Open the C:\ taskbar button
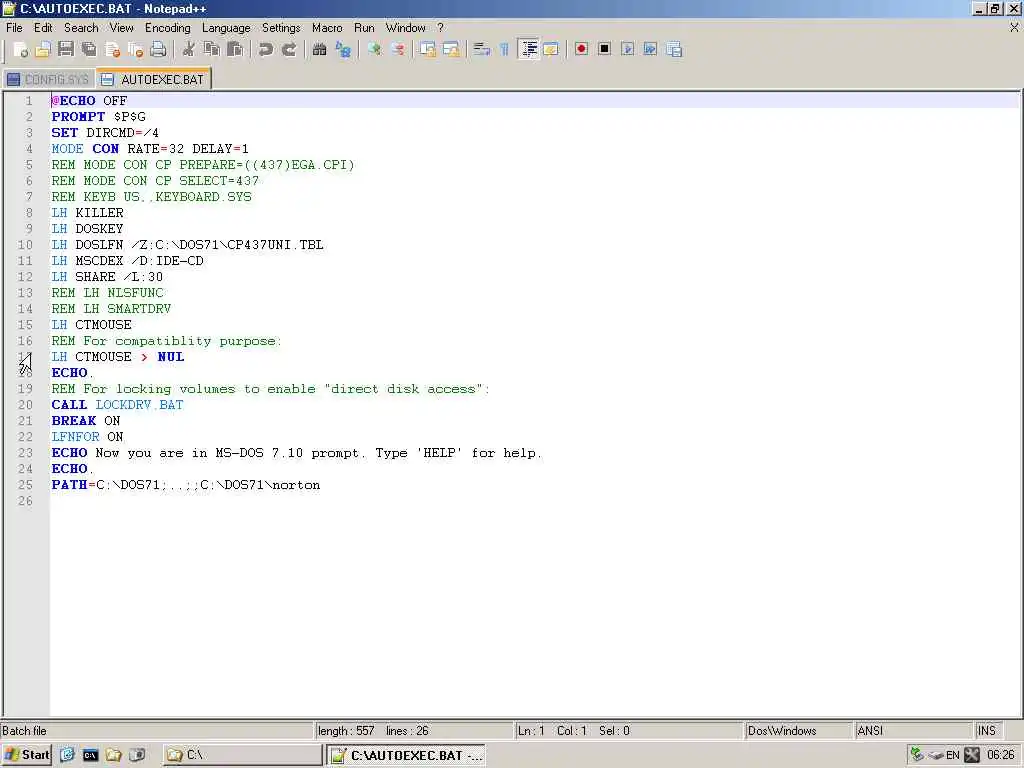The image size is (1024, 768). click(x=242, y=755)
